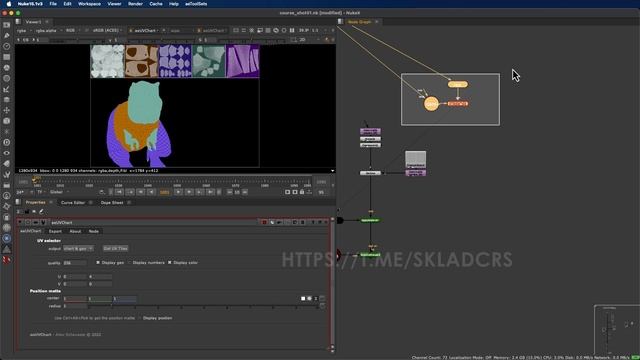640x360 pixels.
Task: Click the Get UV Tiles button
Action: click(115, 248)
